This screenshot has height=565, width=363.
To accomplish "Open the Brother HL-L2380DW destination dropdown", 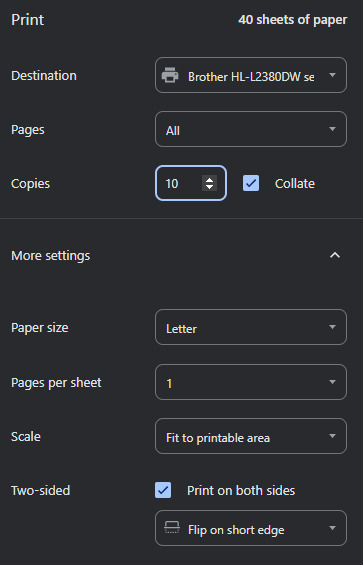I will click(x=251, y=75).
